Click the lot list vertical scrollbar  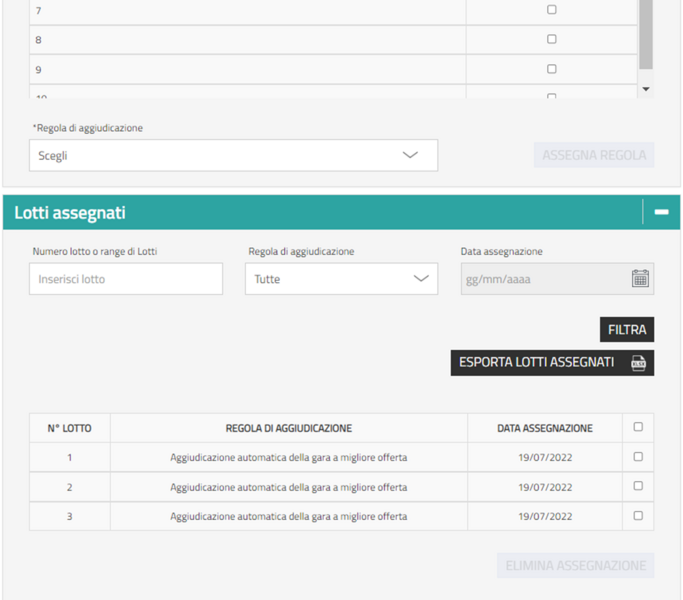point(645,35)
